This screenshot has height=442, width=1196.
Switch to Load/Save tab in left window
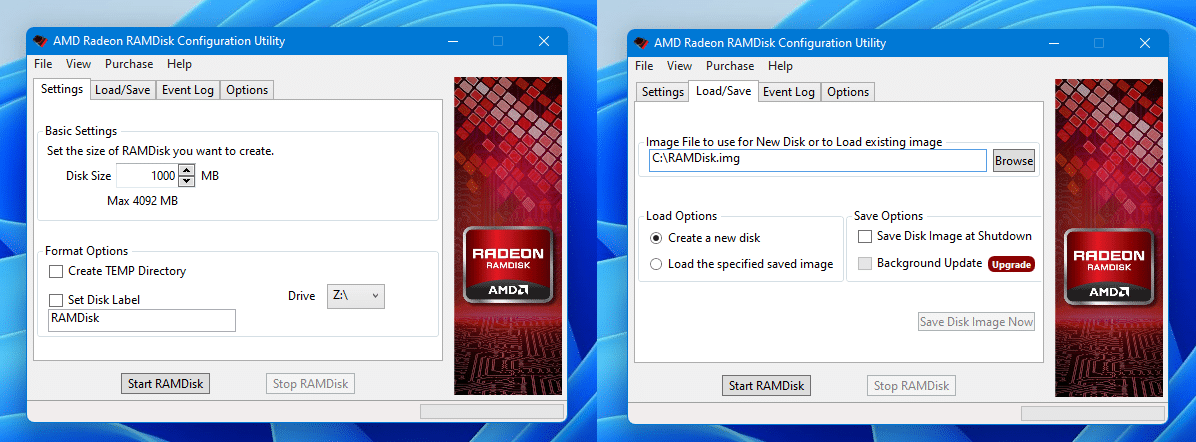pyautogui.click(x=123, y=90)
